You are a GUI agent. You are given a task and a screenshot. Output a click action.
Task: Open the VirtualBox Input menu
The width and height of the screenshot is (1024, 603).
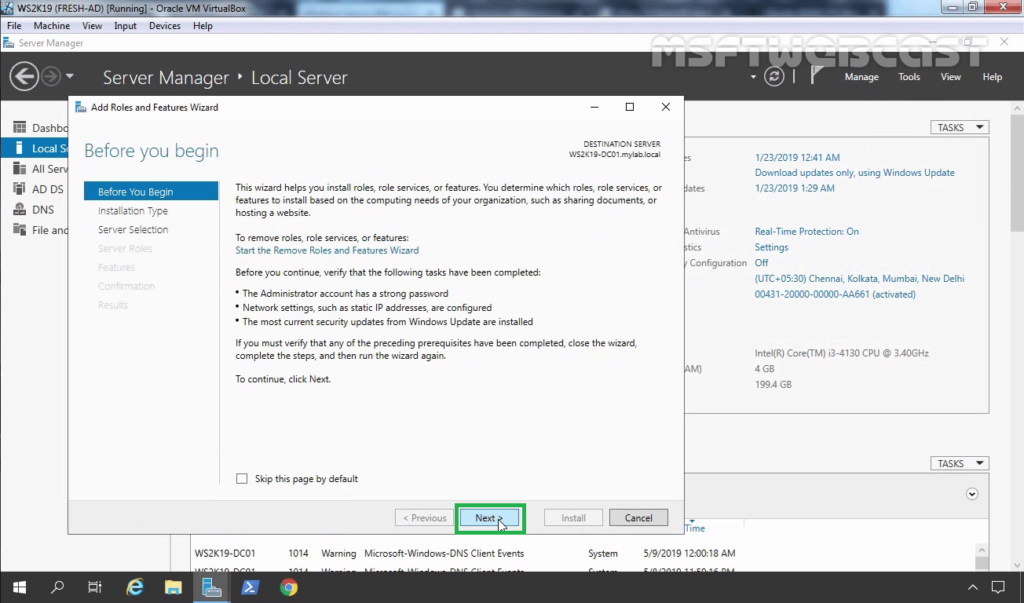point(125,25)
